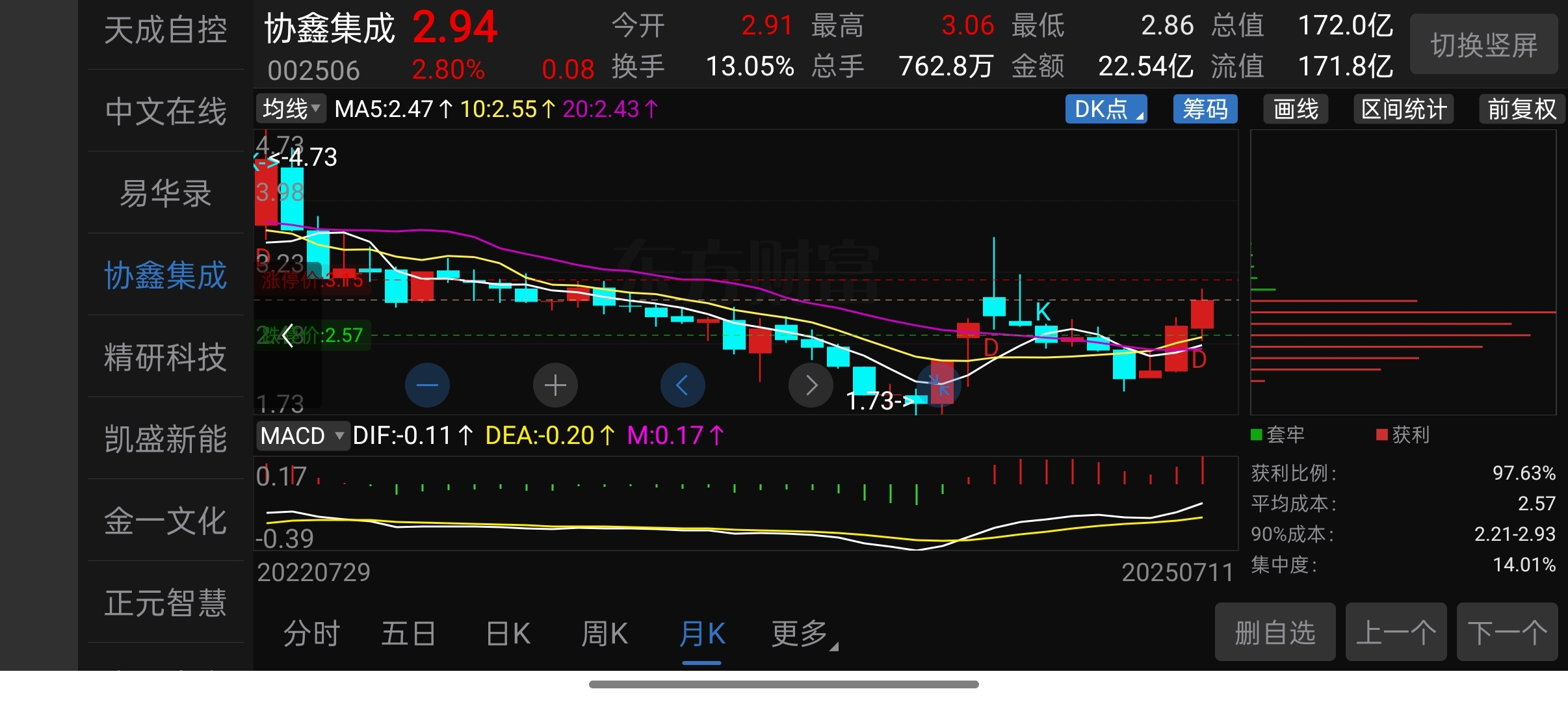The image size is (1568, 702).
Task: Expand the 更多 period menu
Action: tap(804, 634)
